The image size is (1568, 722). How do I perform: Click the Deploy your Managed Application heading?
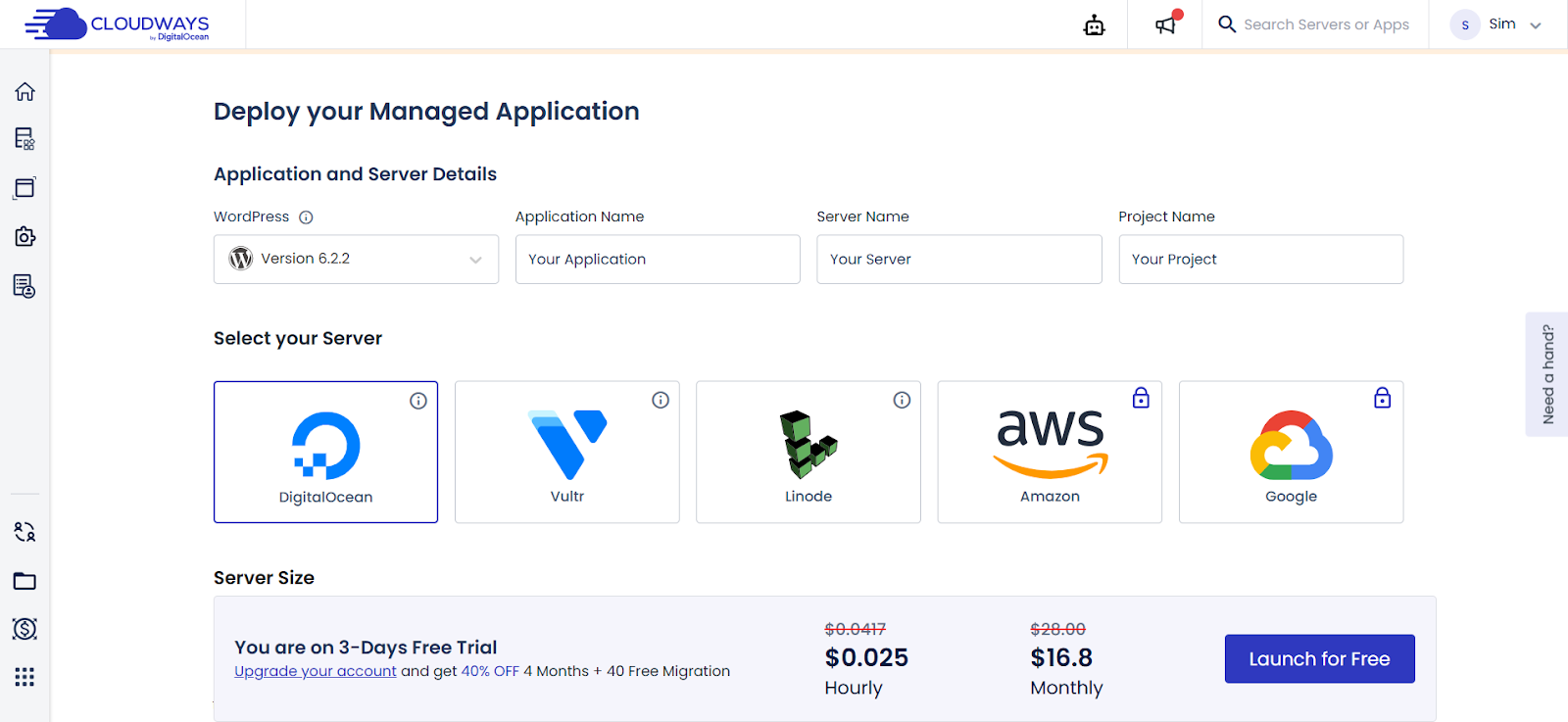pyautogui.click(x=426, y=112)
